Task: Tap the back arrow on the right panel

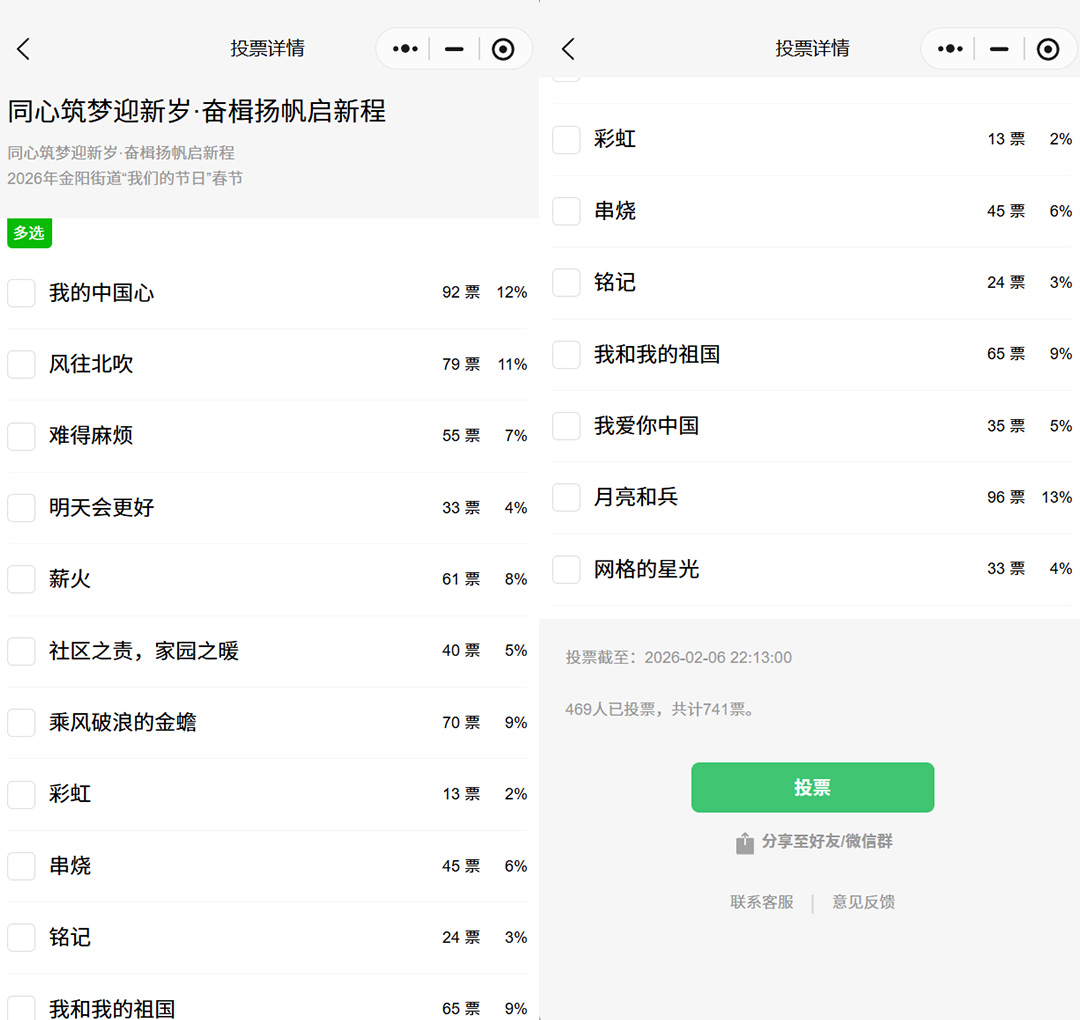Action: coord(567,48)
